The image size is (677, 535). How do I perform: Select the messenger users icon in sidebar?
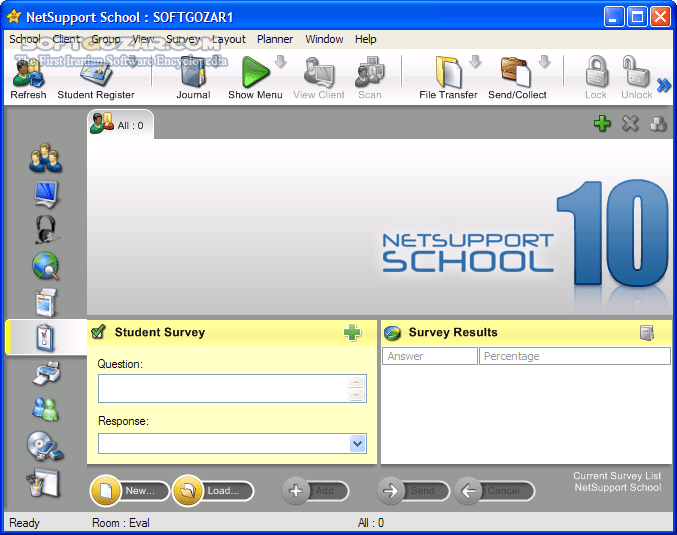point(46,409)
